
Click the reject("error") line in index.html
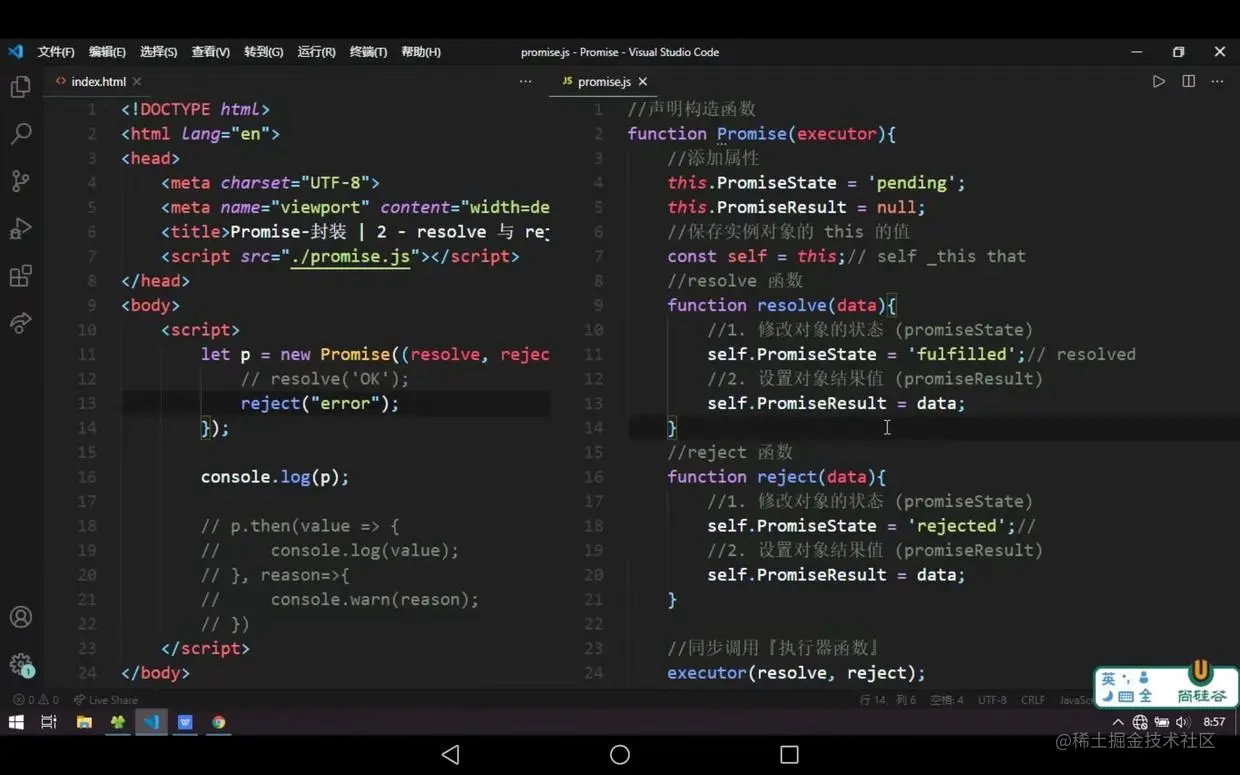pyautogui.click(x=319, y=403)
